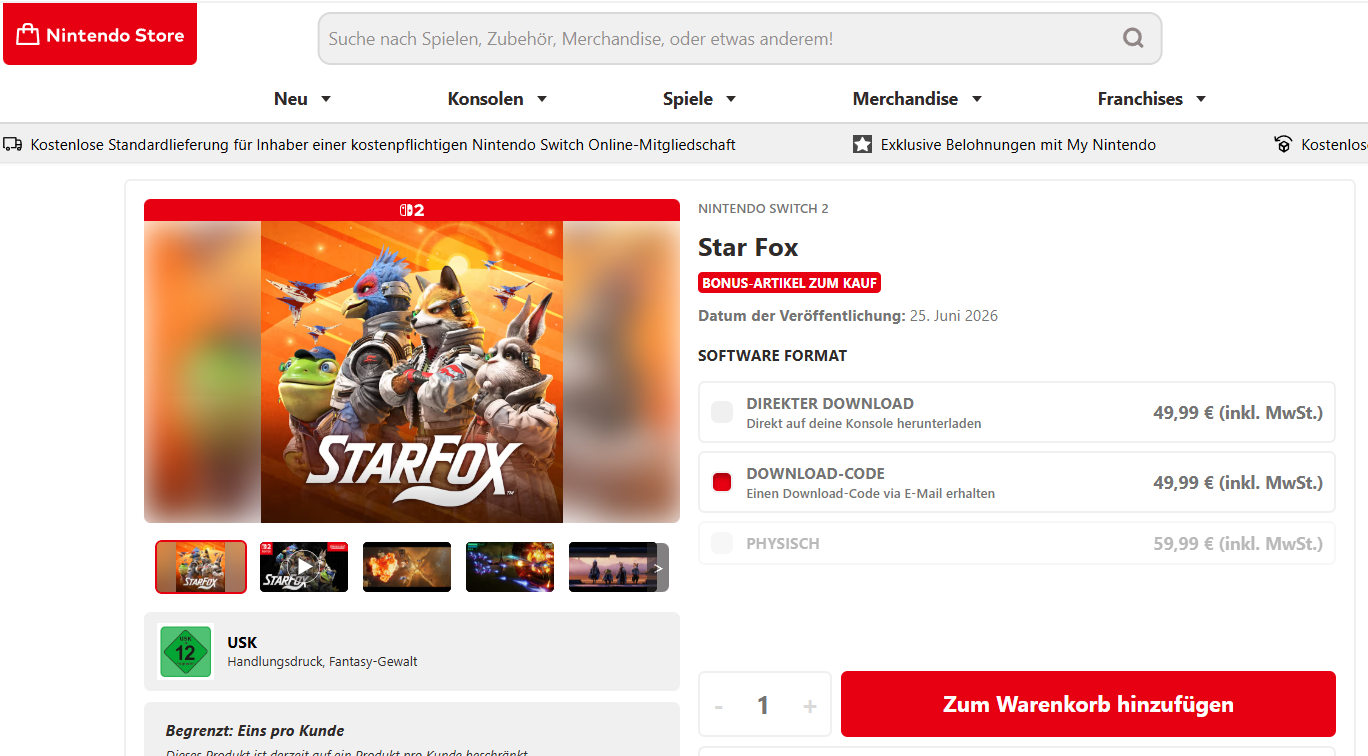Show next gallery thumbnails arrow
The image size is (1368, 756).
point(658,567)
